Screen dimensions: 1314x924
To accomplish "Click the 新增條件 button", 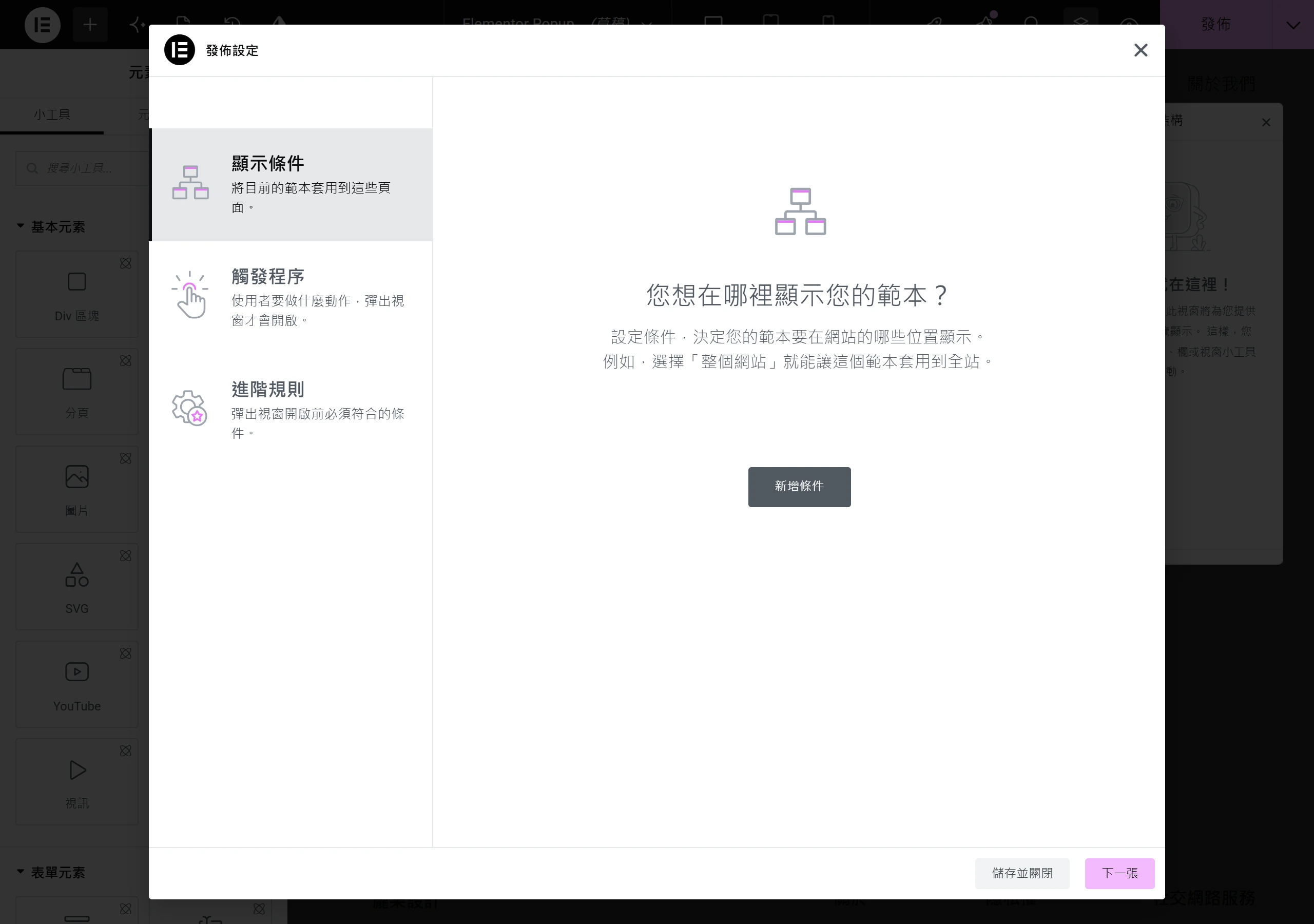I will [799, 487].
